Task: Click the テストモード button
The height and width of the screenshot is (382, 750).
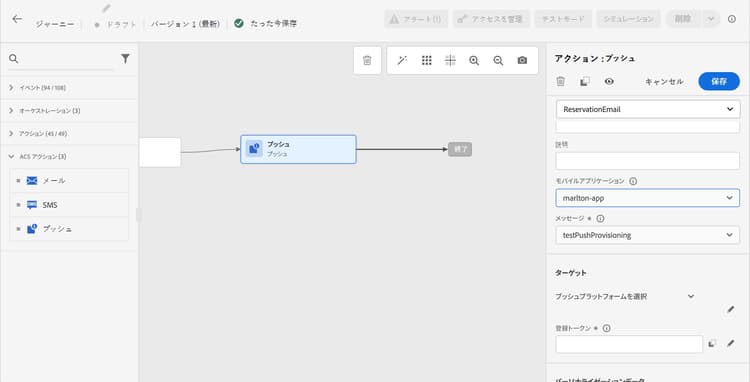Action: tap(563, 19)
